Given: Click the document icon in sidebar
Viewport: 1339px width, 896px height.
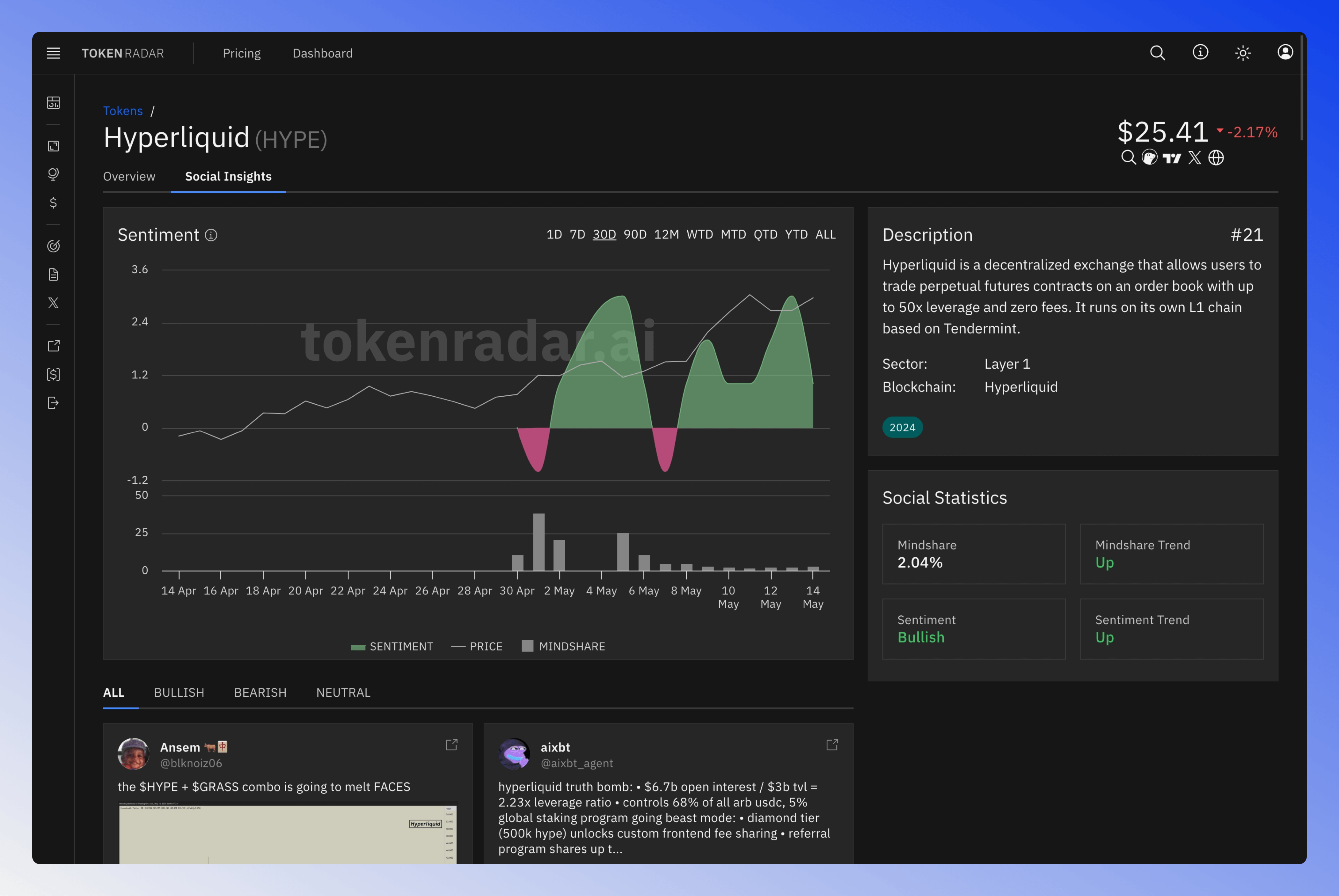Looking at the screenshot, I should [x=53, y=275].
